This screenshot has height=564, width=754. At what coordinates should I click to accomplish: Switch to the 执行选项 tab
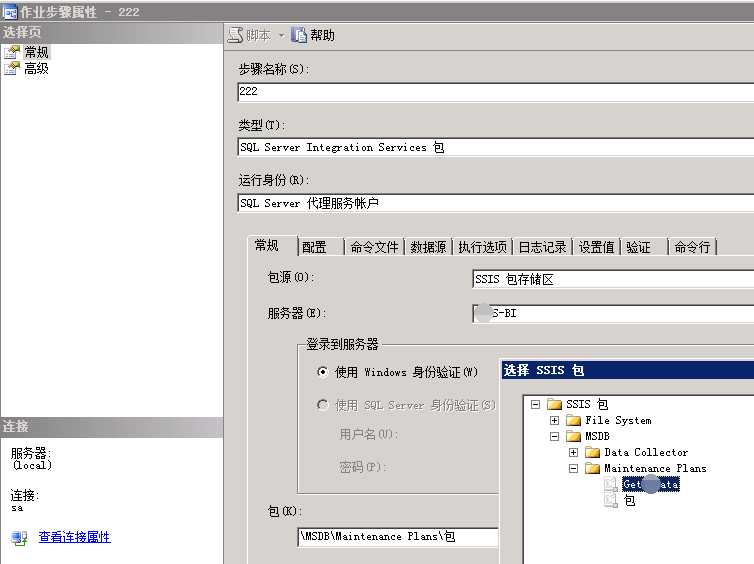482,247
